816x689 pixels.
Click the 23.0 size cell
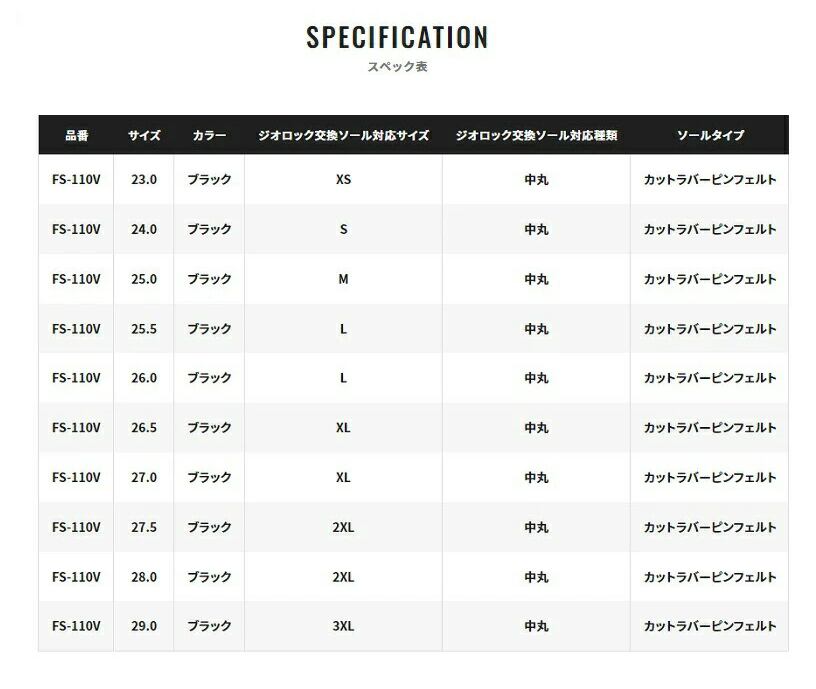pos(144,180)
